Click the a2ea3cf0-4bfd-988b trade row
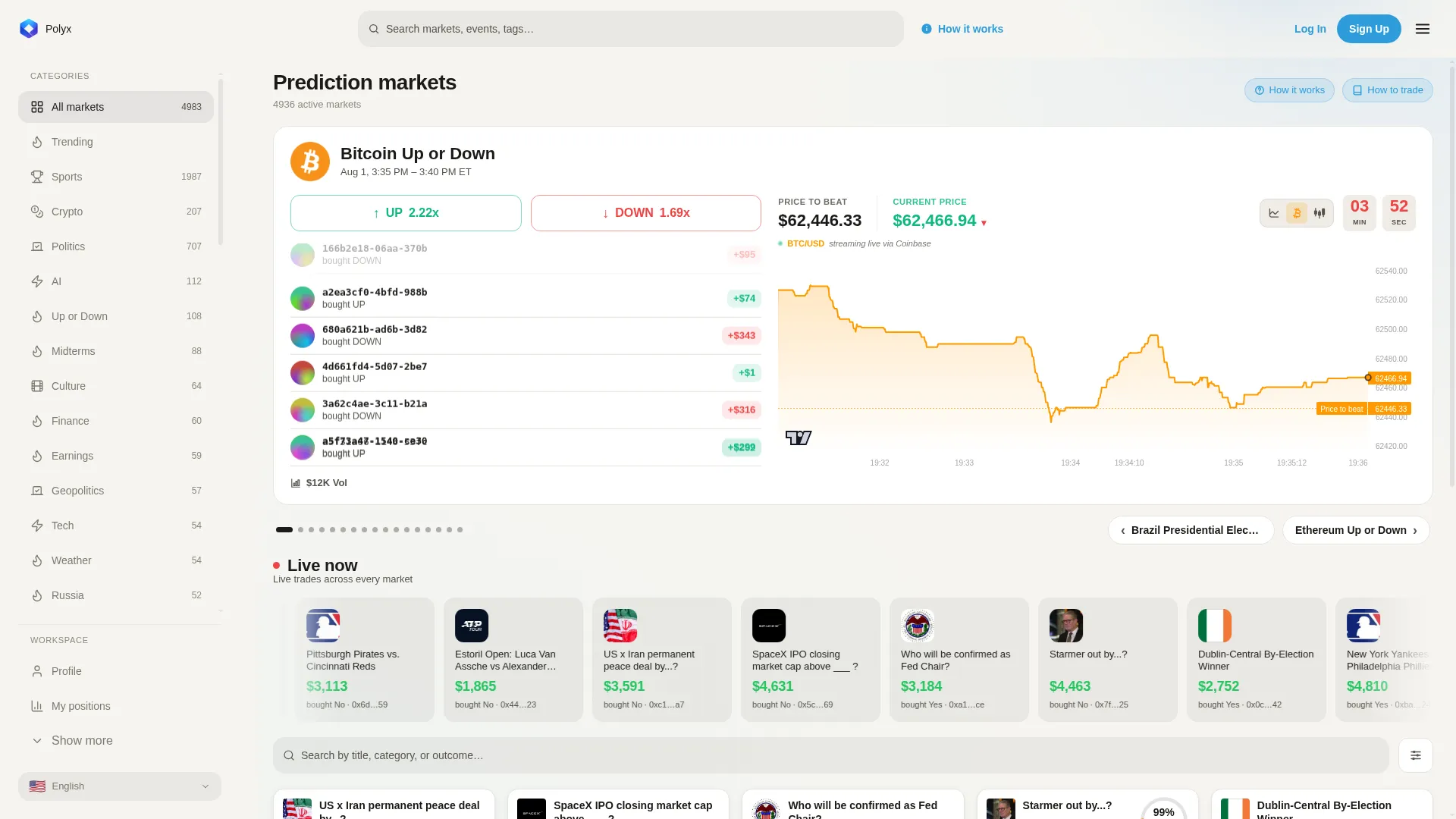1456x819 pixels. tap(526, 299)
